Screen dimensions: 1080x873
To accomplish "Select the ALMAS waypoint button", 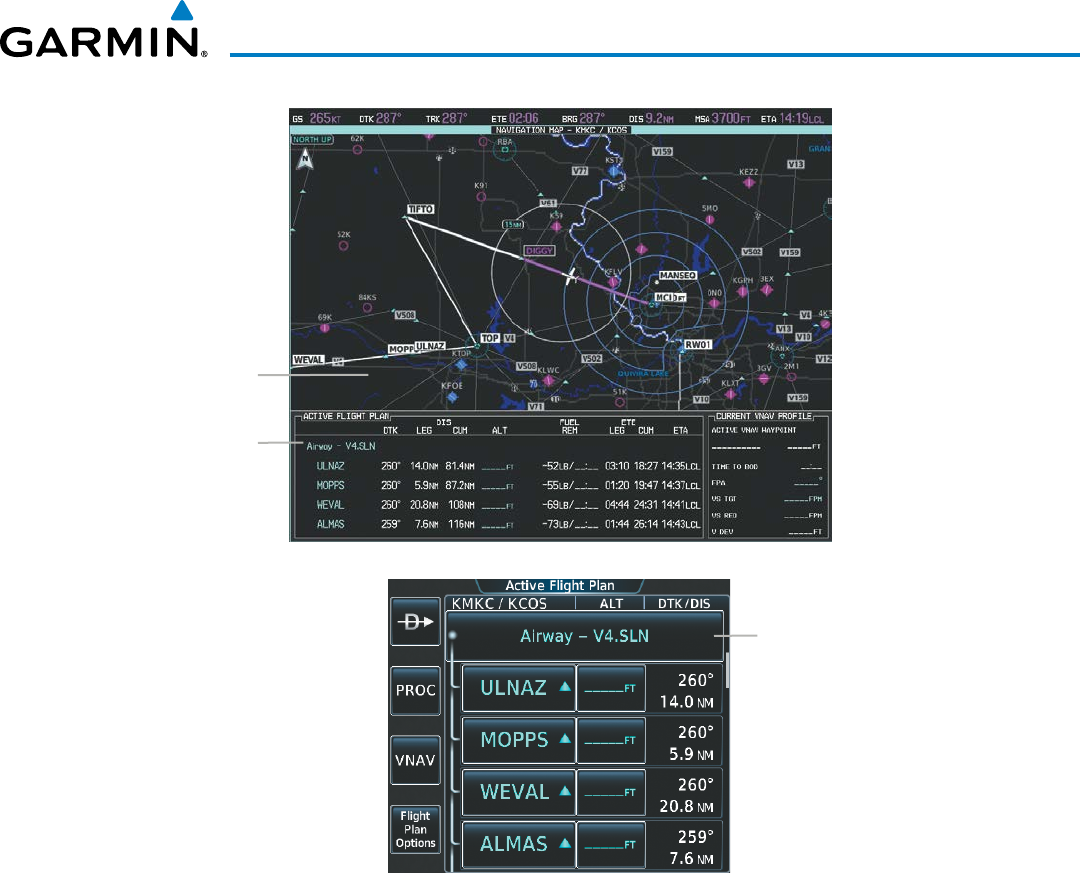I will point(519,844).
